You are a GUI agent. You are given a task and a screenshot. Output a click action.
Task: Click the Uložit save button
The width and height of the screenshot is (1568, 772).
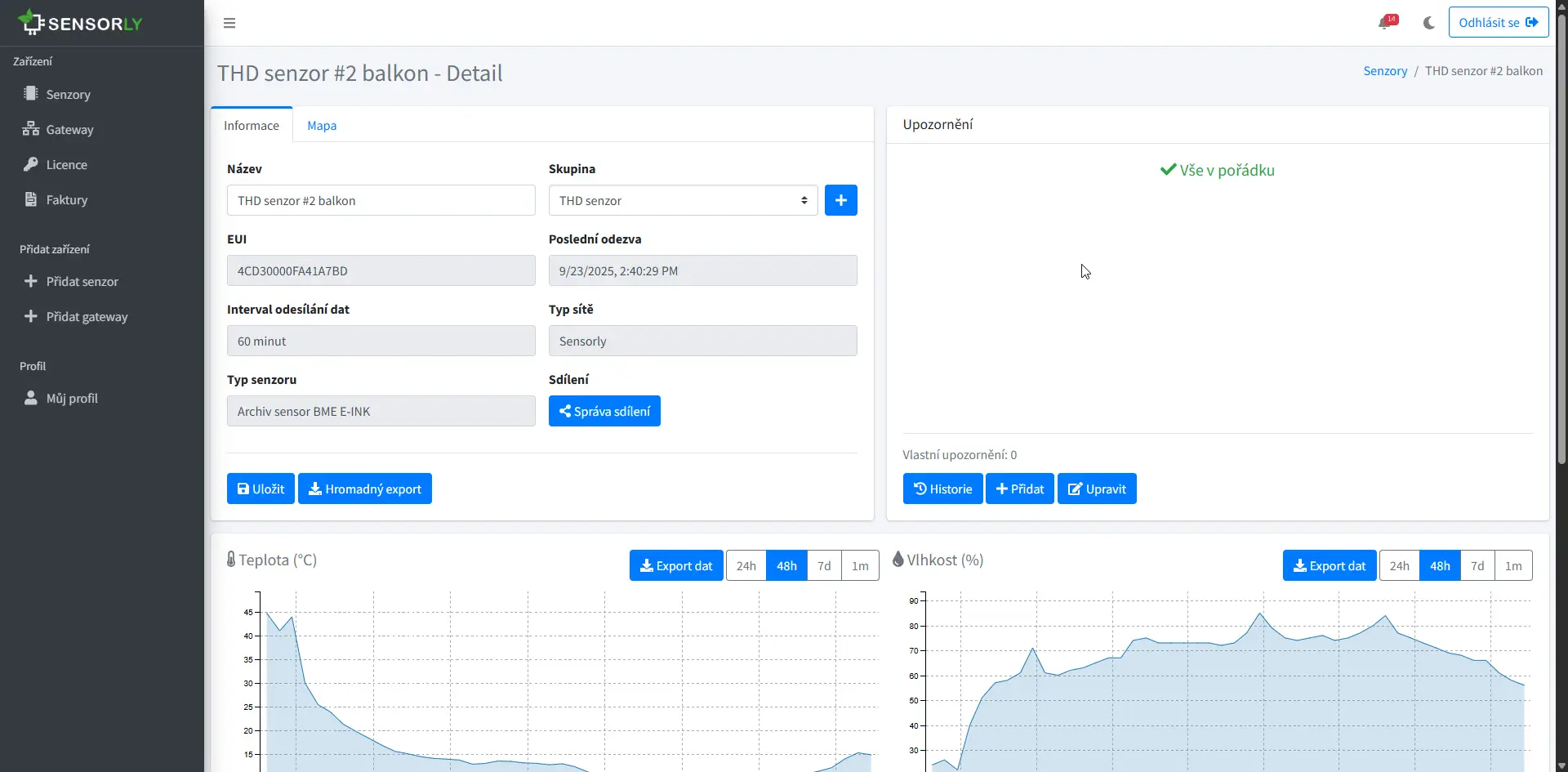(261, 489)
